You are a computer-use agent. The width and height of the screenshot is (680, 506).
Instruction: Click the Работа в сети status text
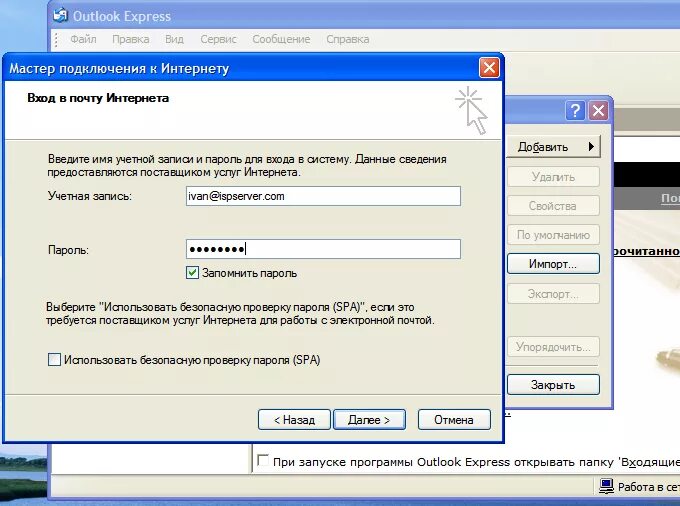point(649,487)
